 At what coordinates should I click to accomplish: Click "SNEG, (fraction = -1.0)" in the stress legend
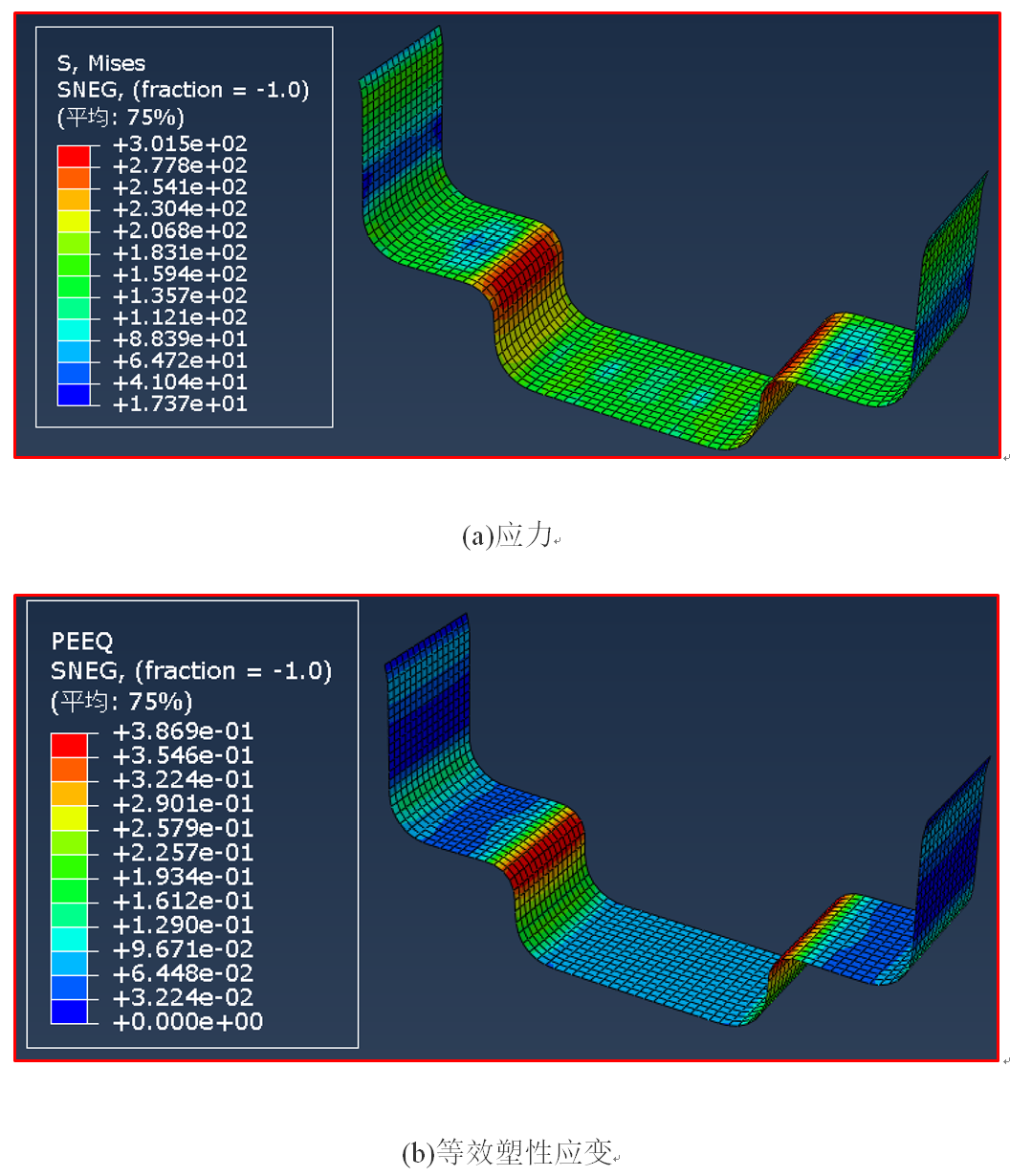click(184, 90)
